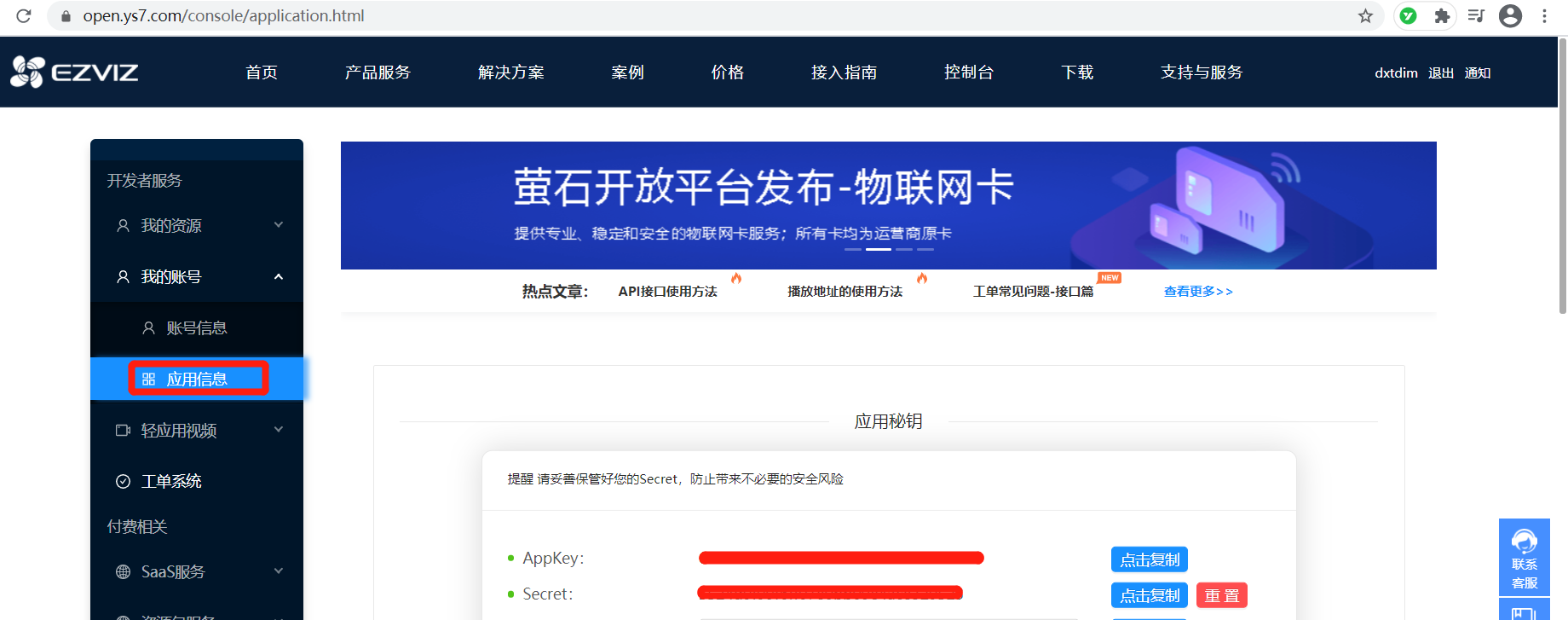Select the third banner carousel indicator
Viewport: 1568px width, 620px height.
click(x=904, y=249)
